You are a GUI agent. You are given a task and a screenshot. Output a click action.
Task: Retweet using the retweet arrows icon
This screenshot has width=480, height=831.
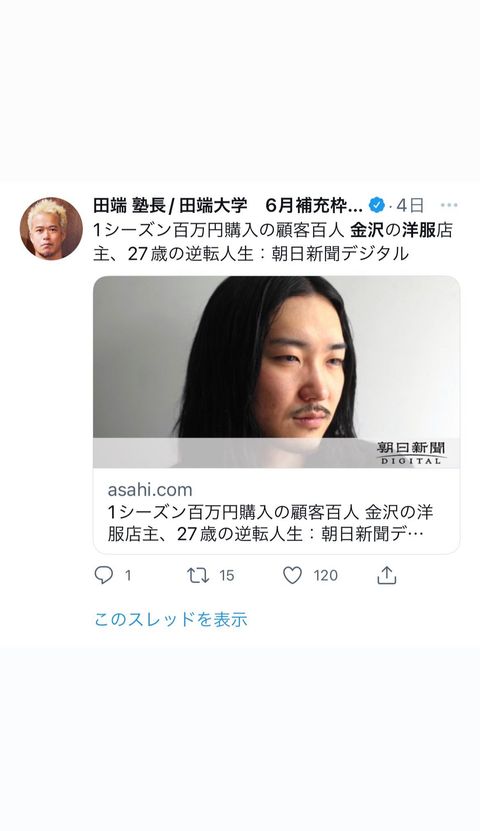coord(198,575)
